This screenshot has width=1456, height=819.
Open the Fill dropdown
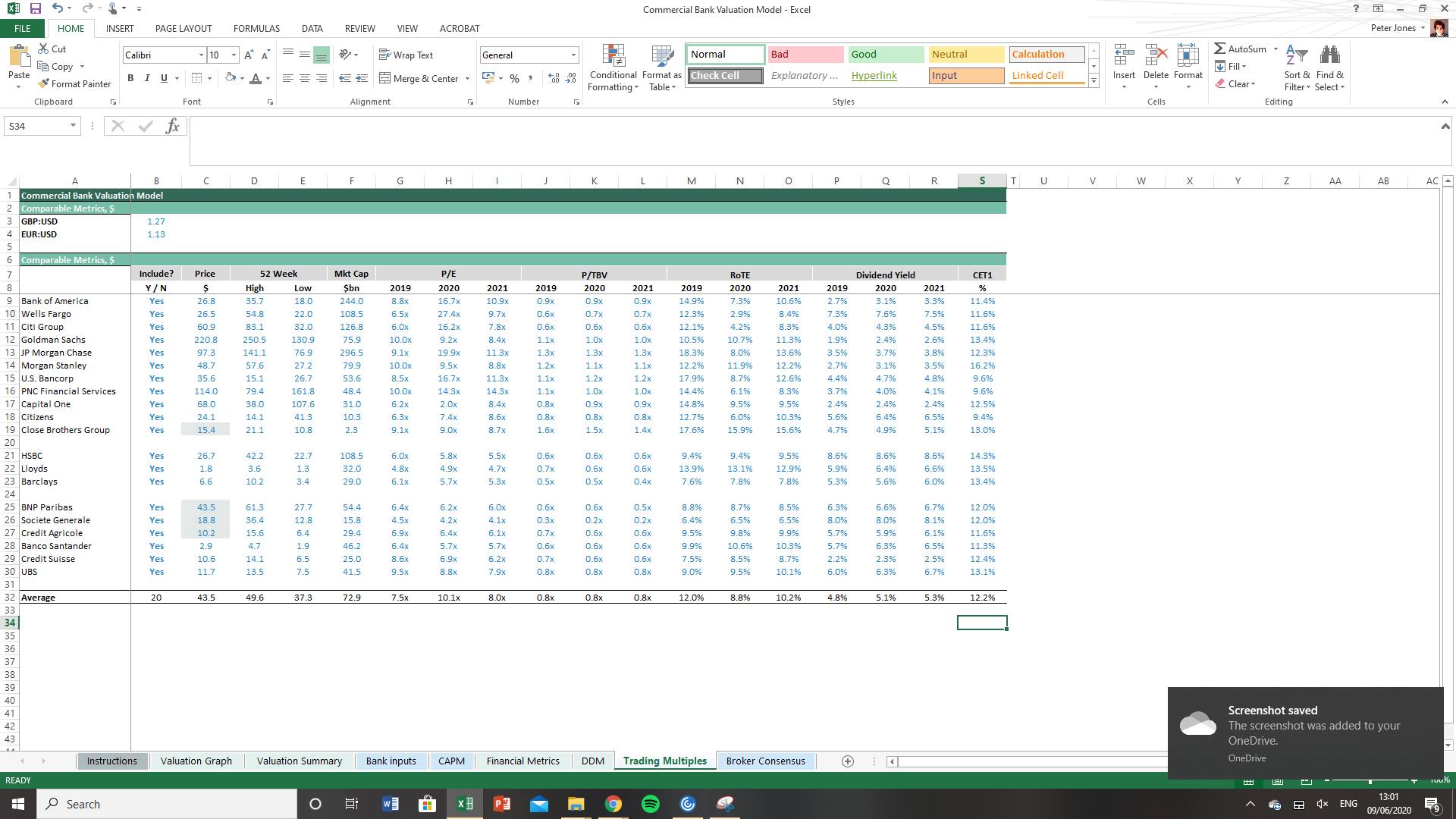pyautogui.click(x=1231, y=66)
